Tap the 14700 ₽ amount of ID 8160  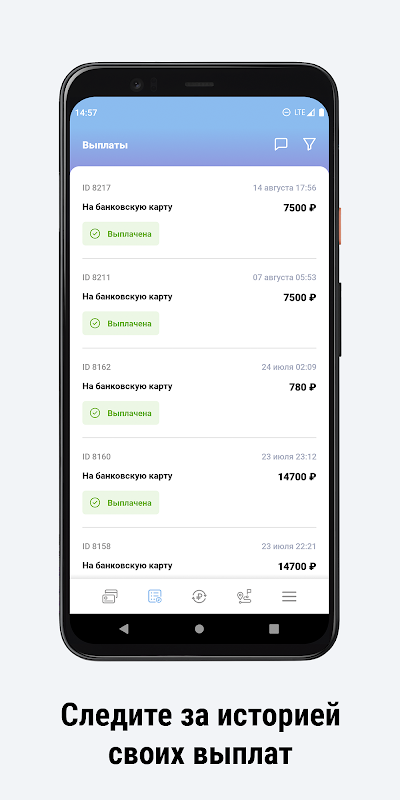297,477
